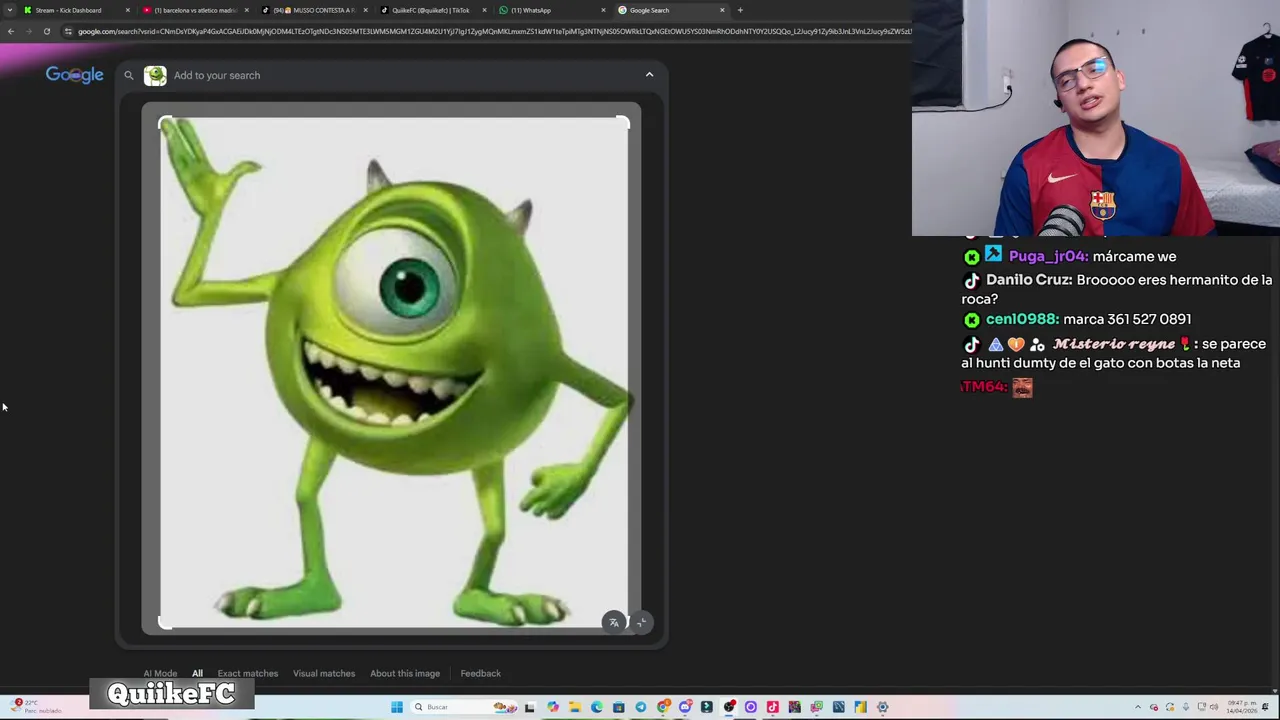The width and height of the screenshot is (1280, 720).
Task: Click chat username cen10988
Action: tap(1022, 319)
